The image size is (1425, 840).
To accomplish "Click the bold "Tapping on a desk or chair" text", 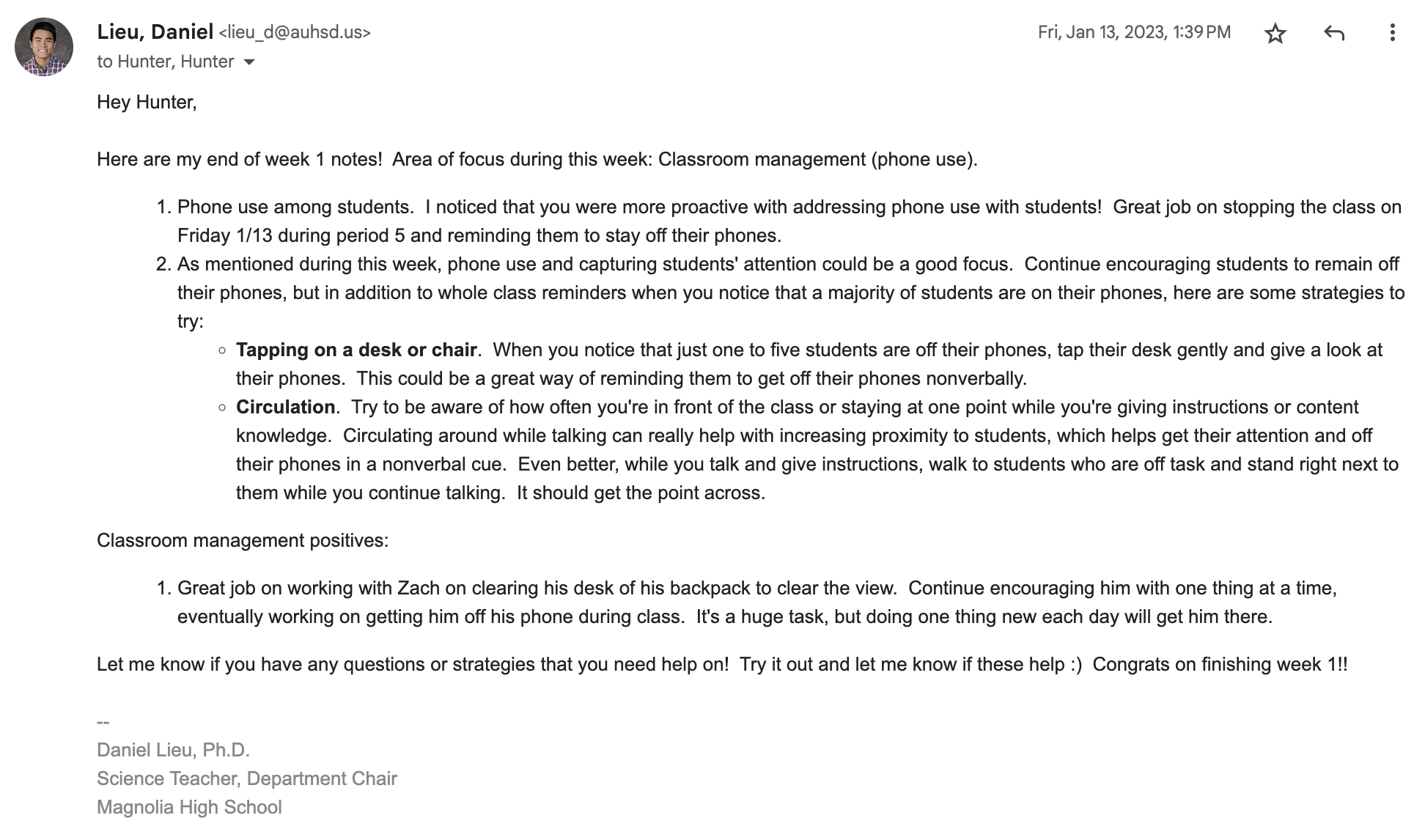I will [356, 350].
